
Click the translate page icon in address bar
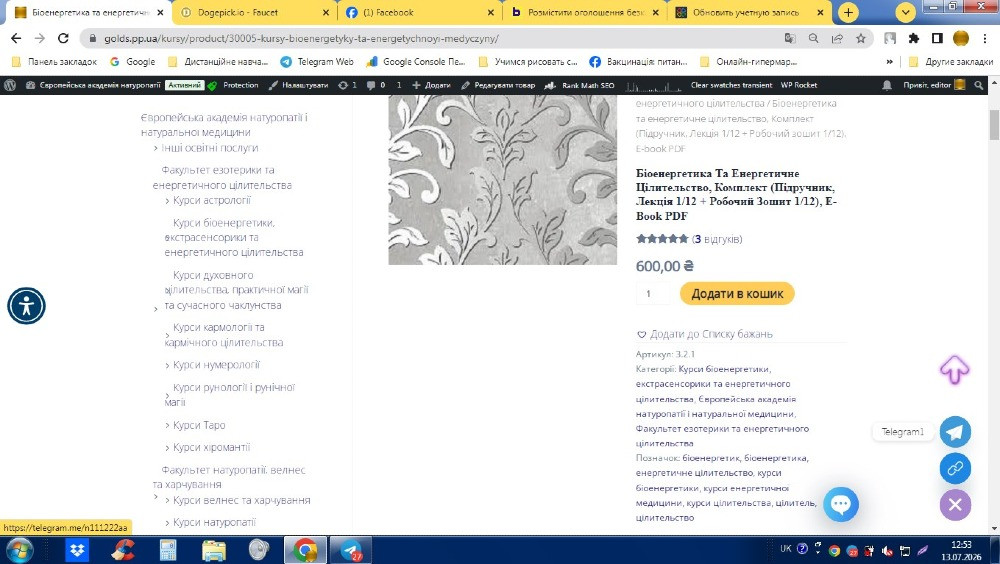coord(790,38)
